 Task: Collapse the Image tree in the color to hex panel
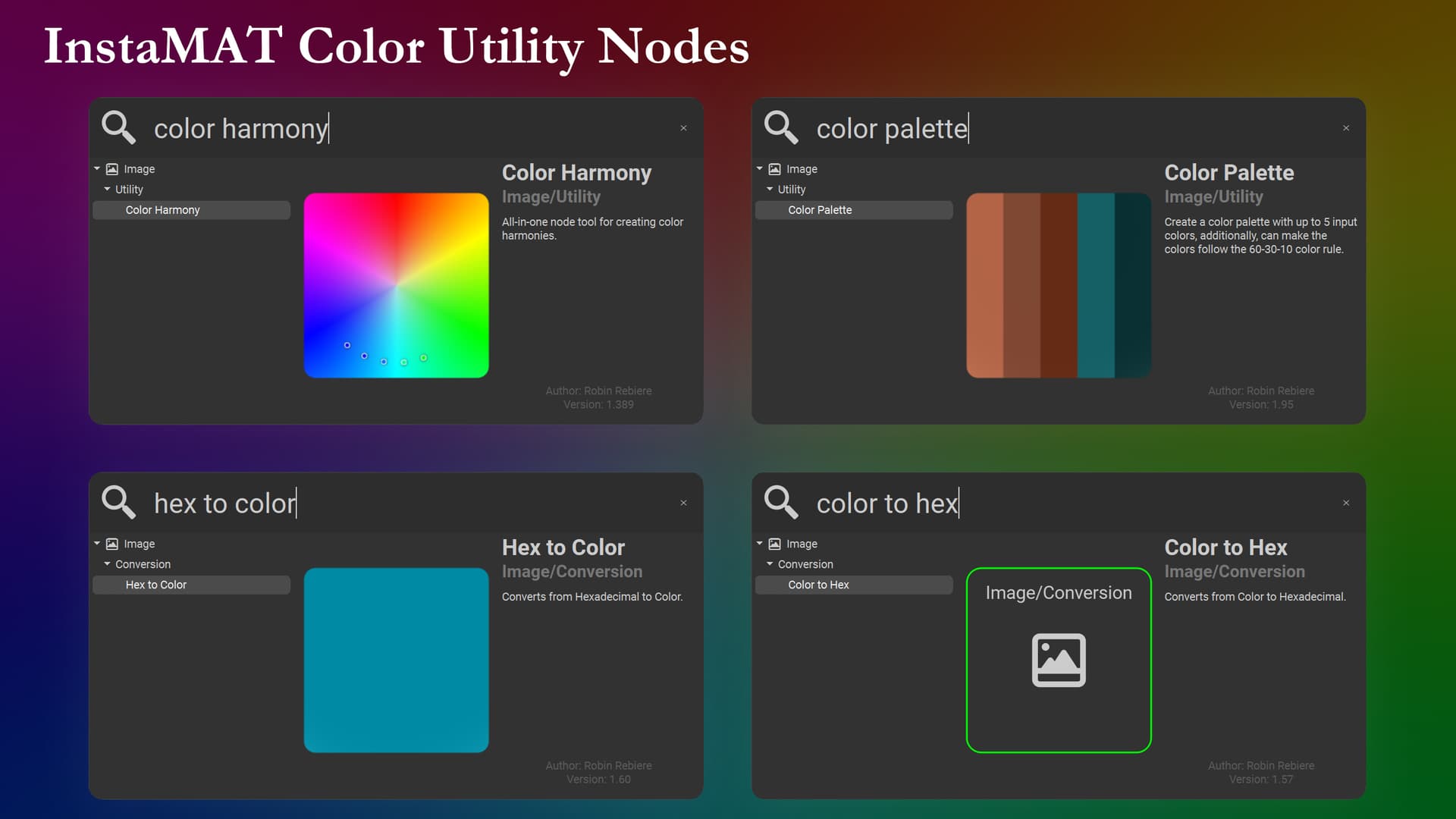click(760, 543)
